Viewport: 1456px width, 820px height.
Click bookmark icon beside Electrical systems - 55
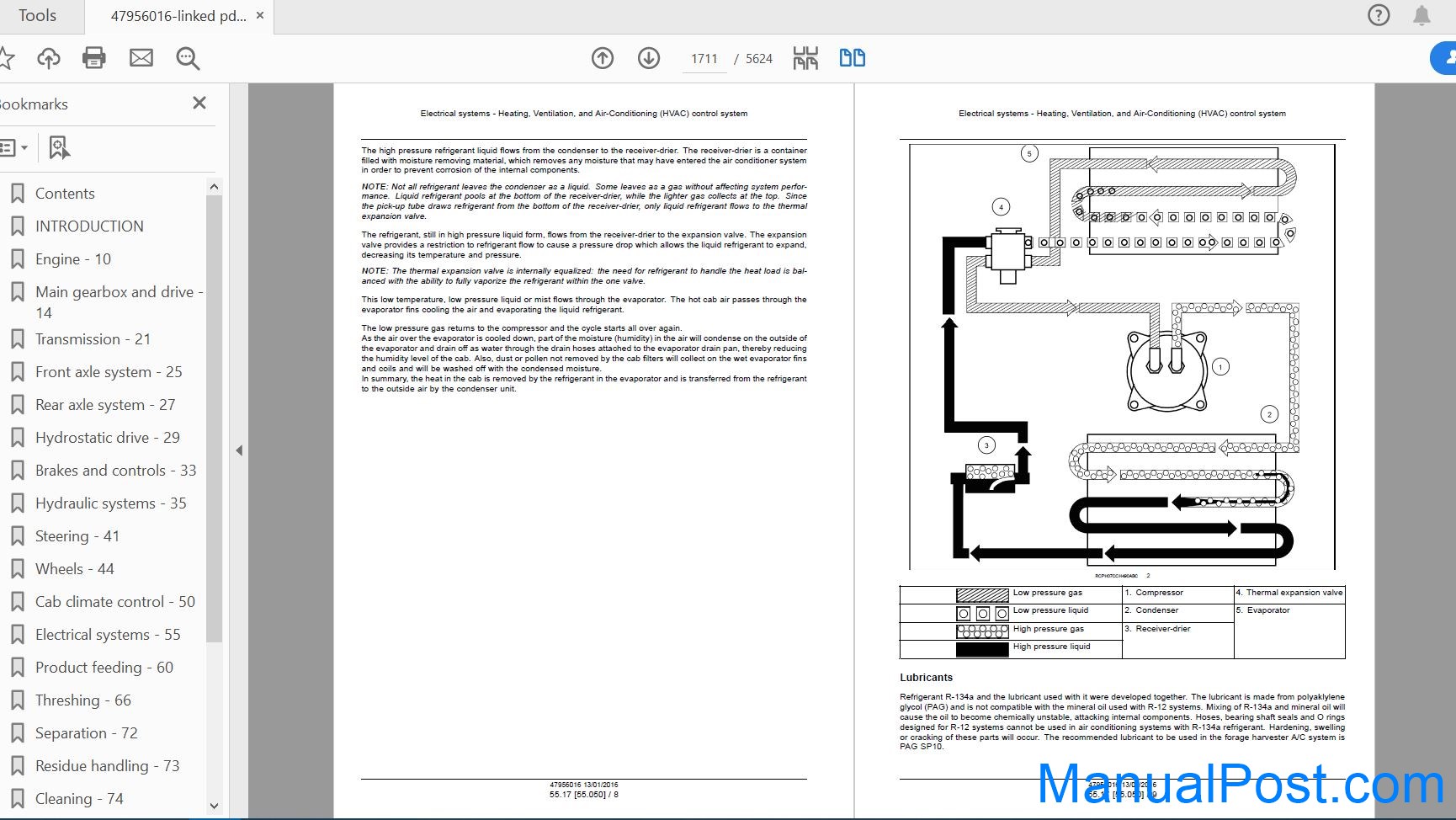coord(18,635)
